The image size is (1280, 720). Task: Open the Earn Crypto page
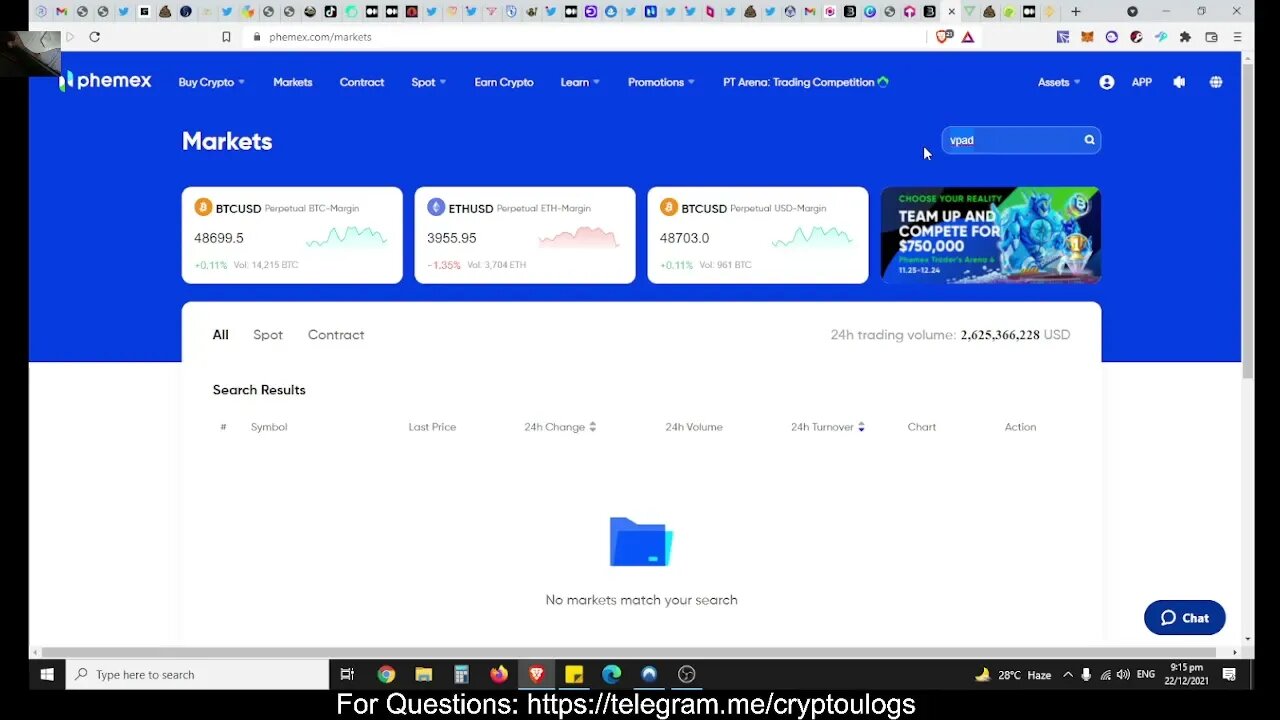pyautogui.click(x=504, y=82)
